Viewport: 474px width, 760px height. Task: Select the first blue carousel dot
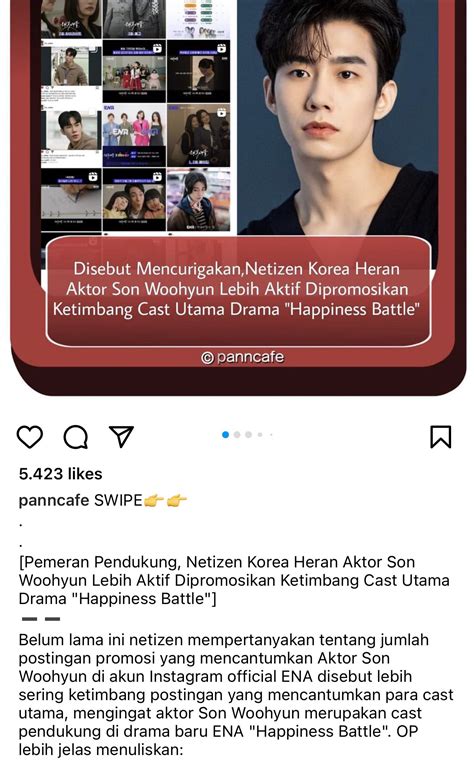[x=225, y=435]
